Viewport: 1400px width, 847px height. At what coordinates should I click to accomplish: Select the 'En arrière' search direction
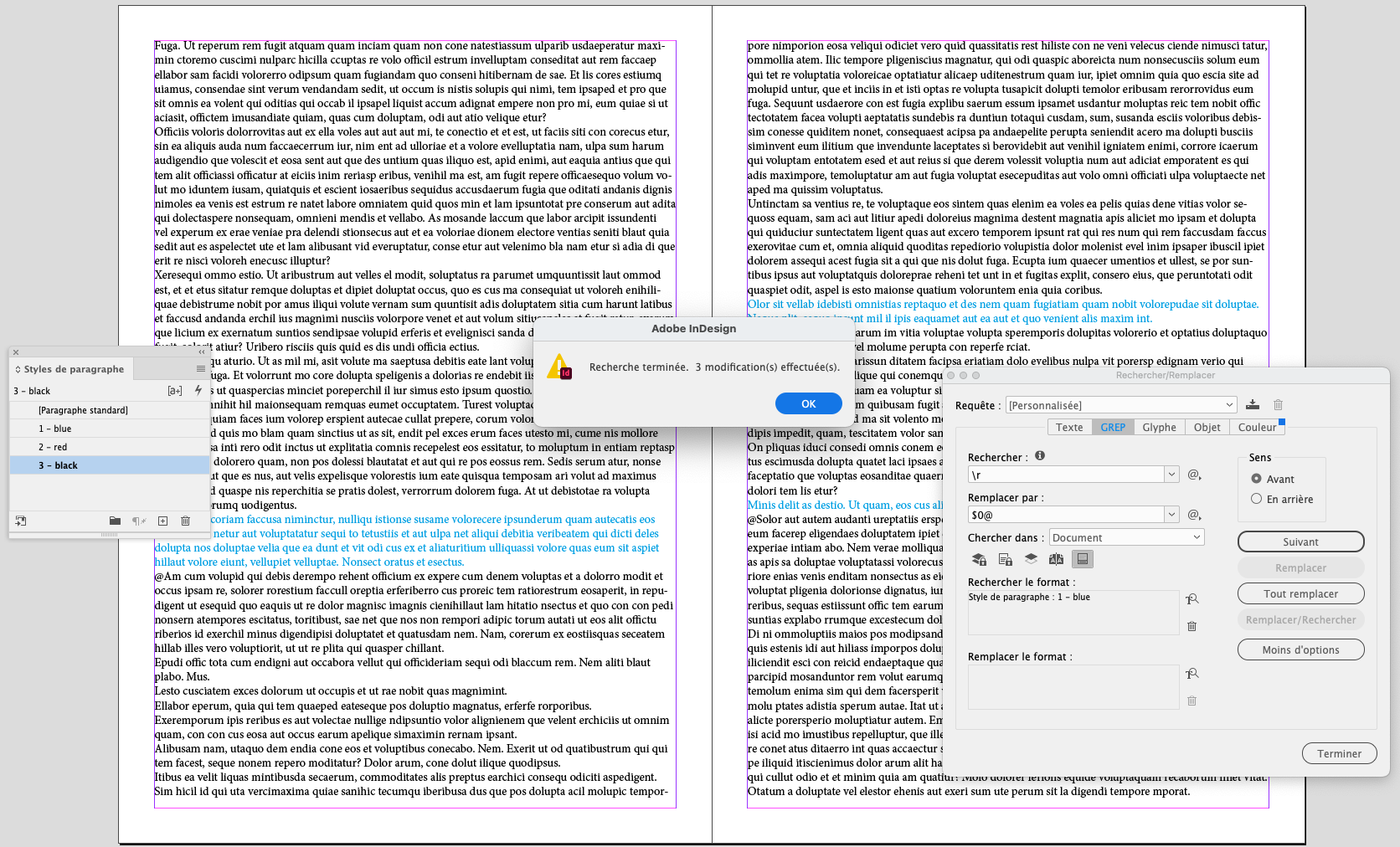[1256, 498]
